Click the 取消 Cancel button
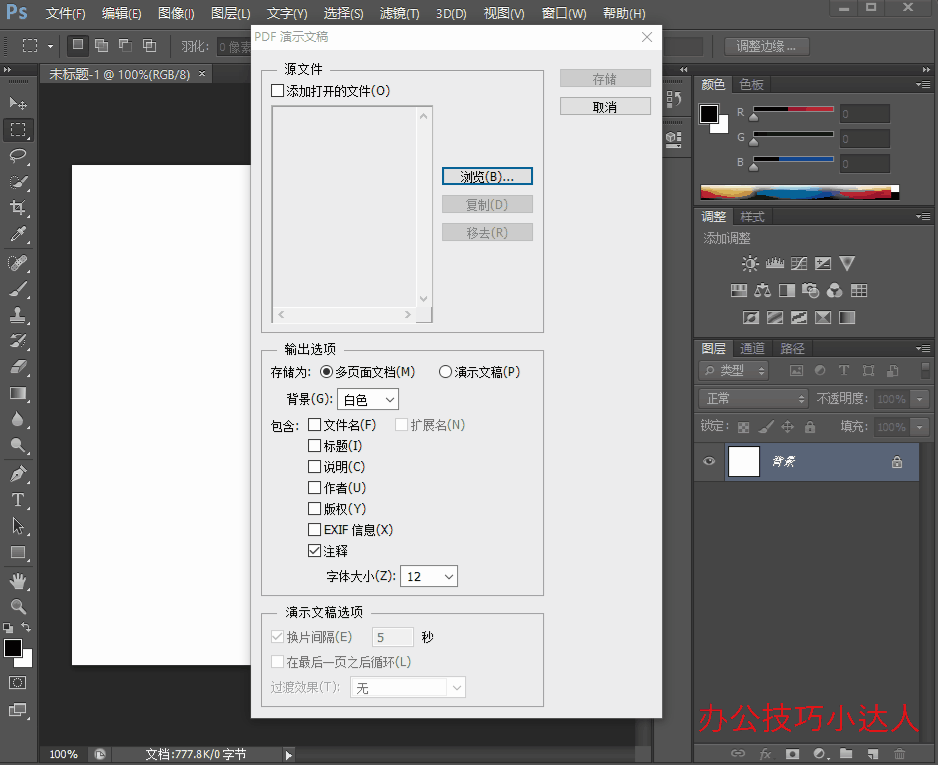This screenshot has height=765, width=938. [x=605, y=106]
